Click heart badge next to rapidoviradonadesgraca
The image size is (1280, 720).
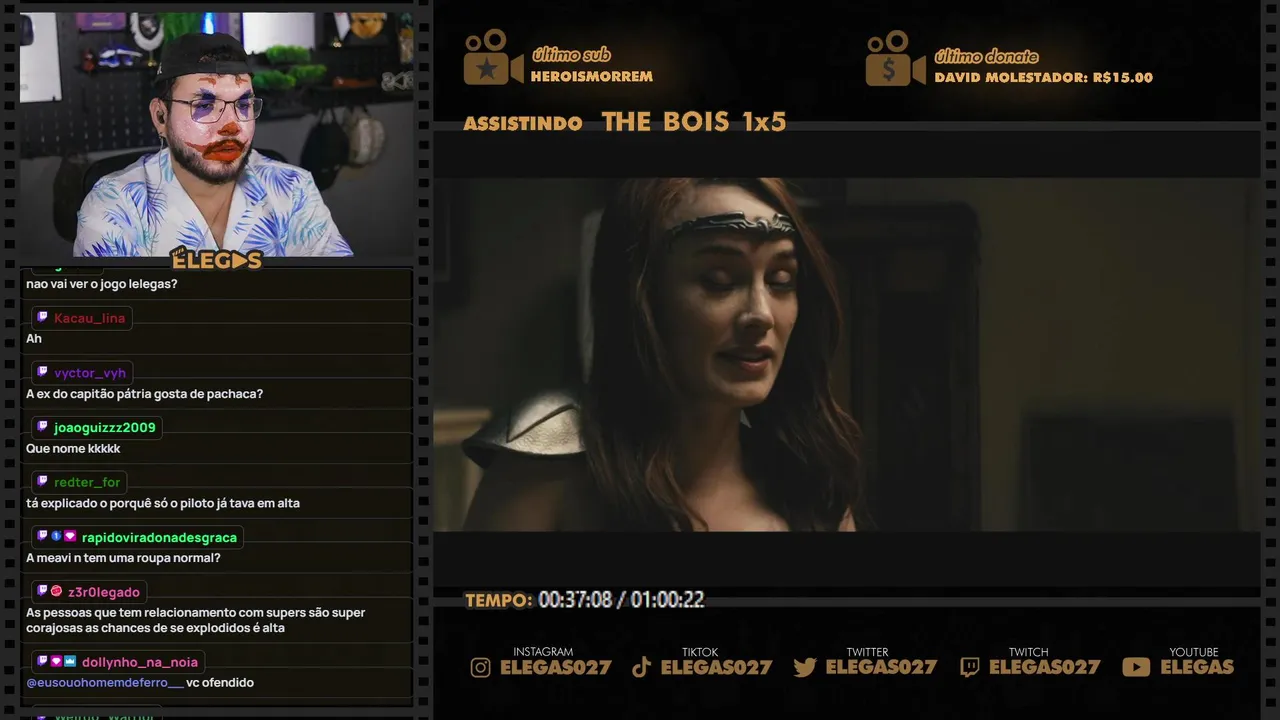(x=70, y=537)
